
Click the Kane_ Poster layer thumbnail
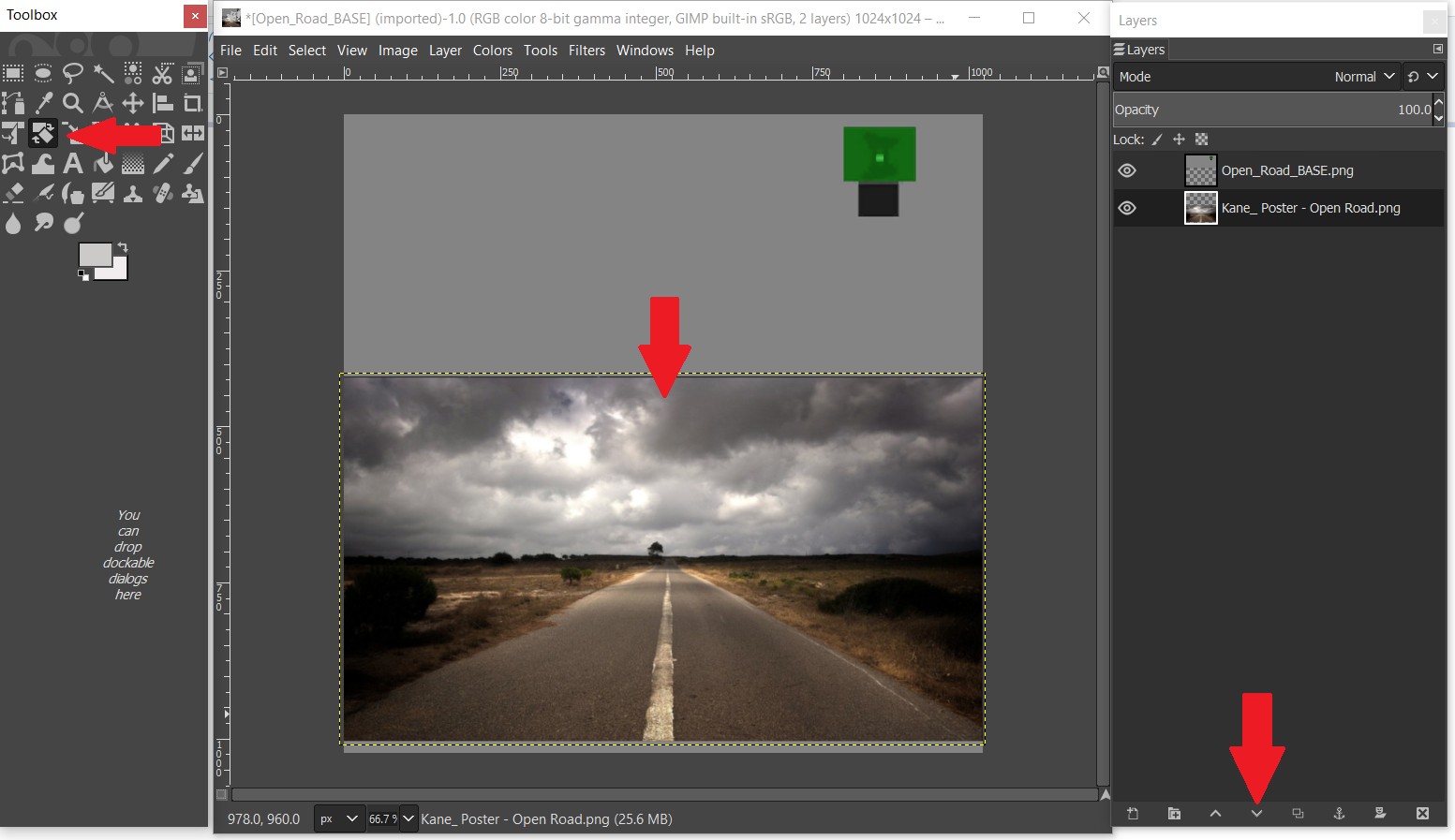(1200, 208)
